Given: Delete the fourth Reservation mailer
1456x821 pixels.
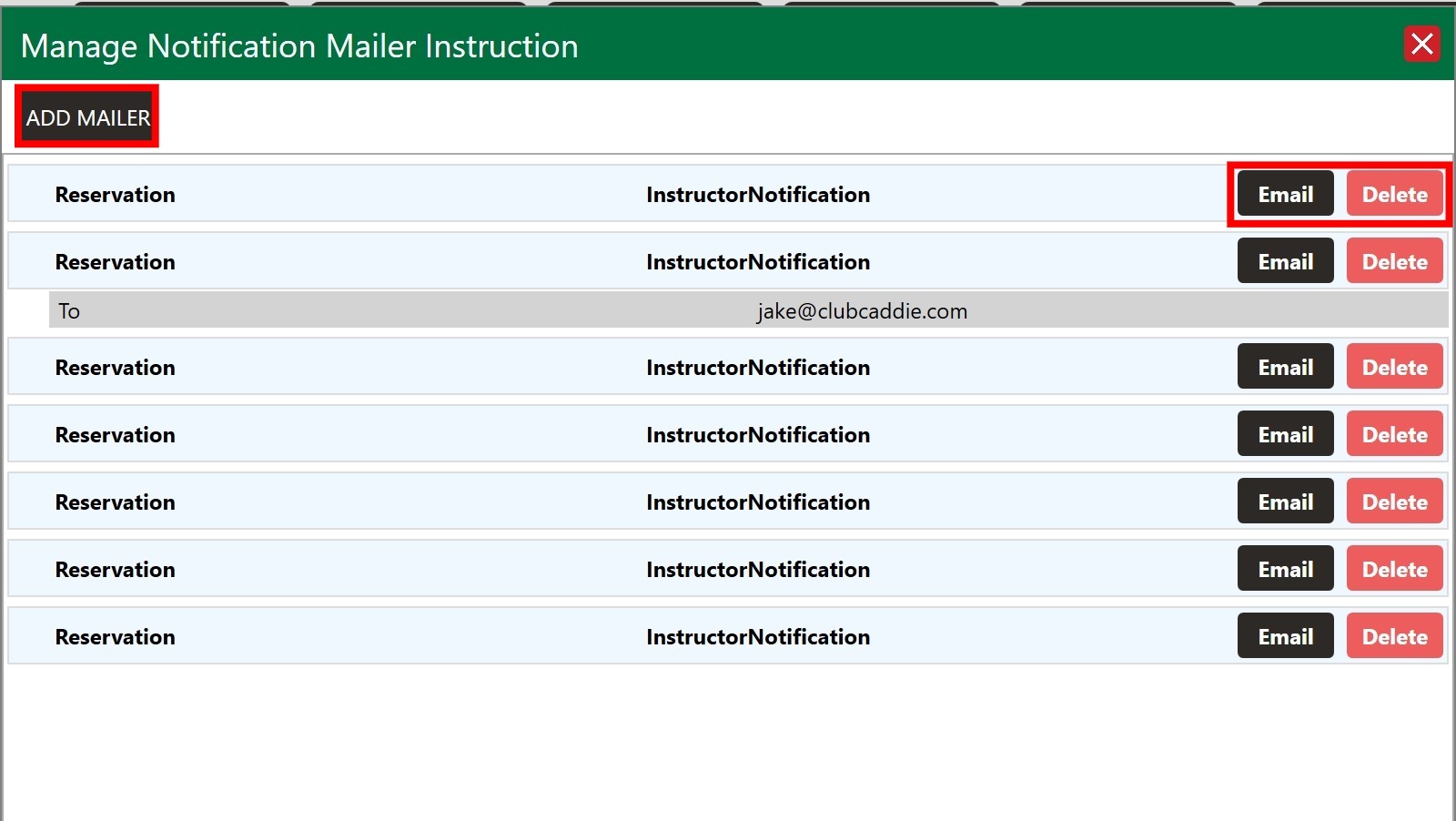Looking at the screenshot, I should pos(1394,434).
